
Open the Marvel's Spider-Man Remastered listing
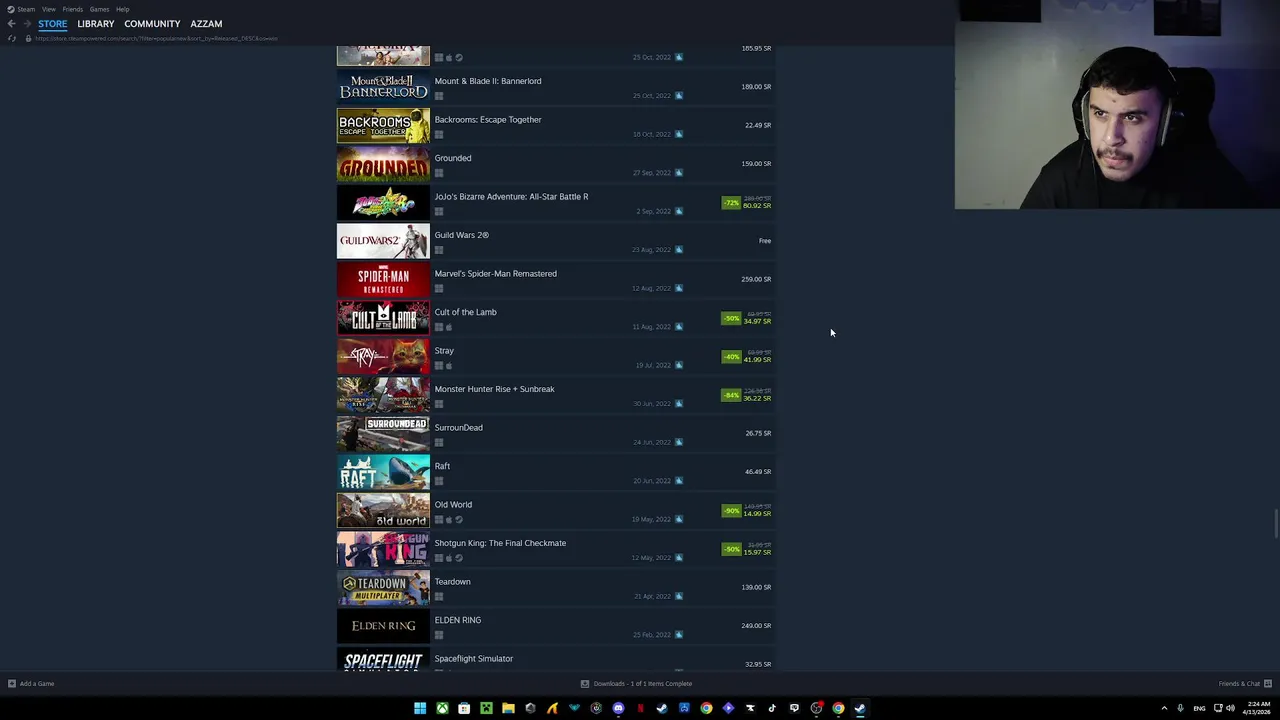pos(555,280)
